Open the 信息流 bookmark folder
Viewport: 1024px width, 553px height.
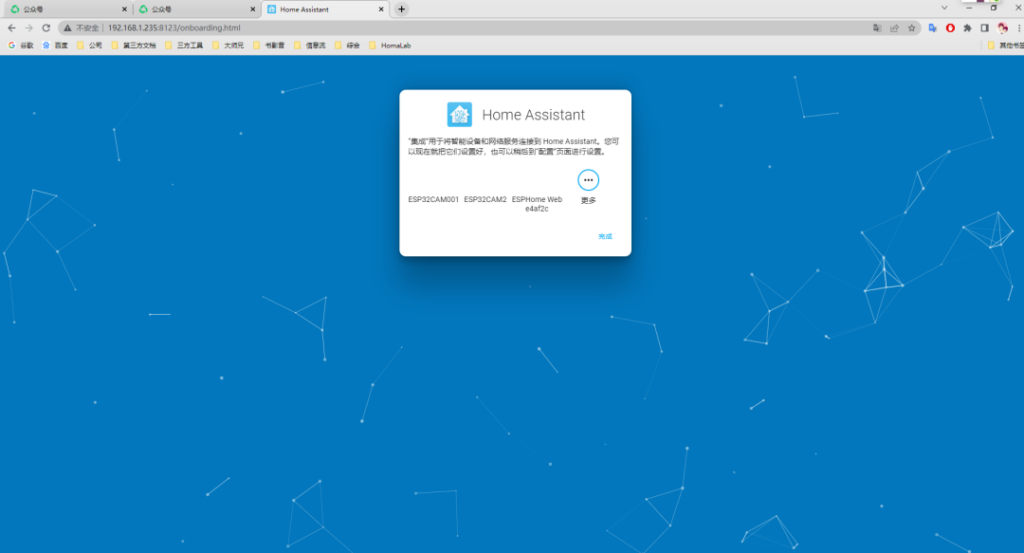point(310,45)
